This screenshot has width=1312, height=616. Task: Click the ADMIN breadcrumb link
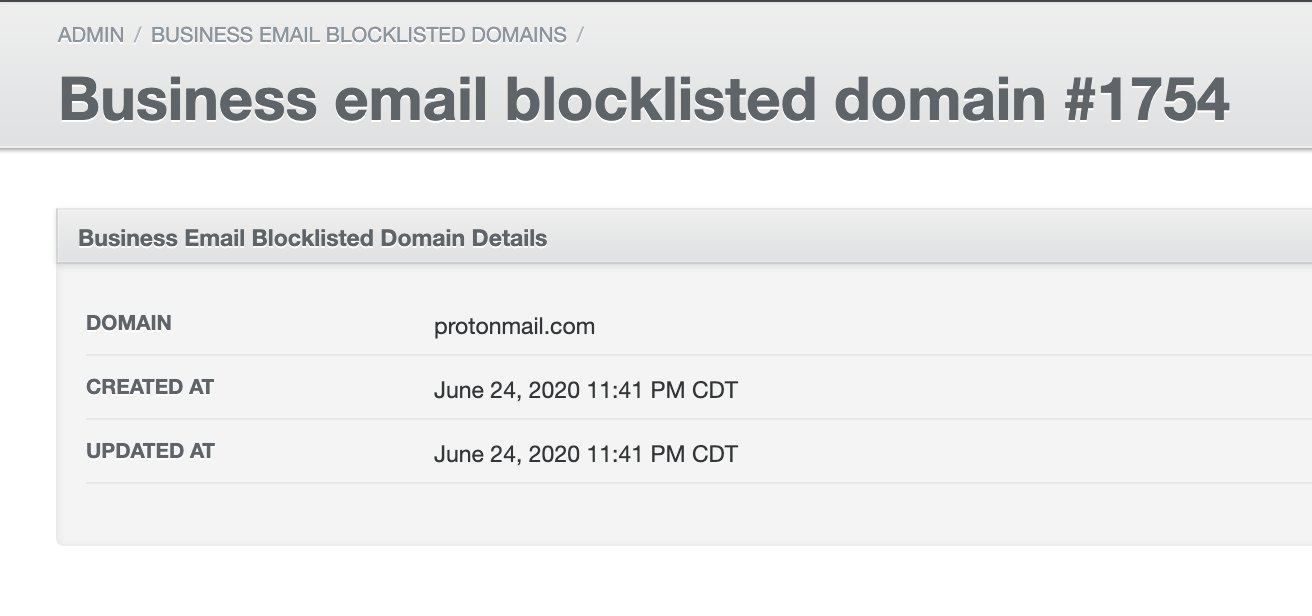[x=91, y=35]
